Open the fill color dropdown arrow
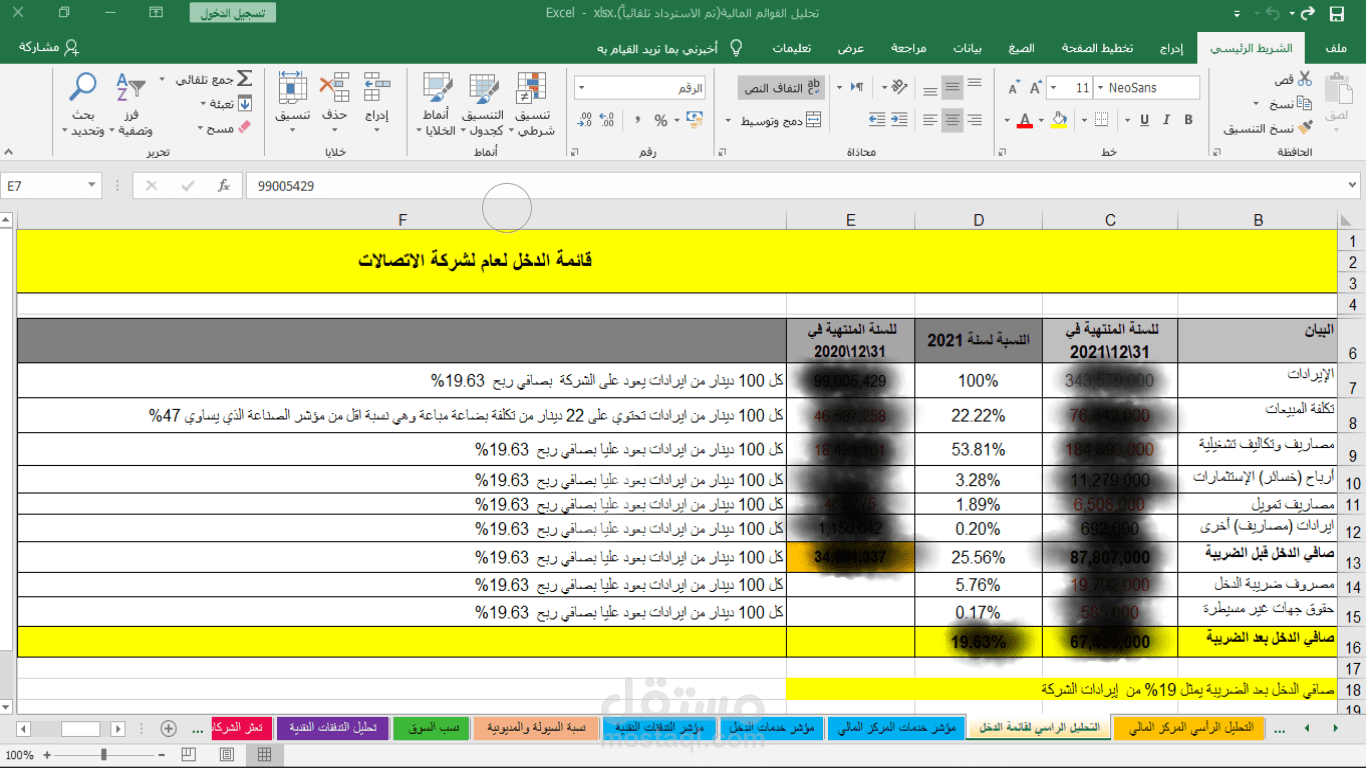The image size is (1366, 768). click(x=1042, y=121)
